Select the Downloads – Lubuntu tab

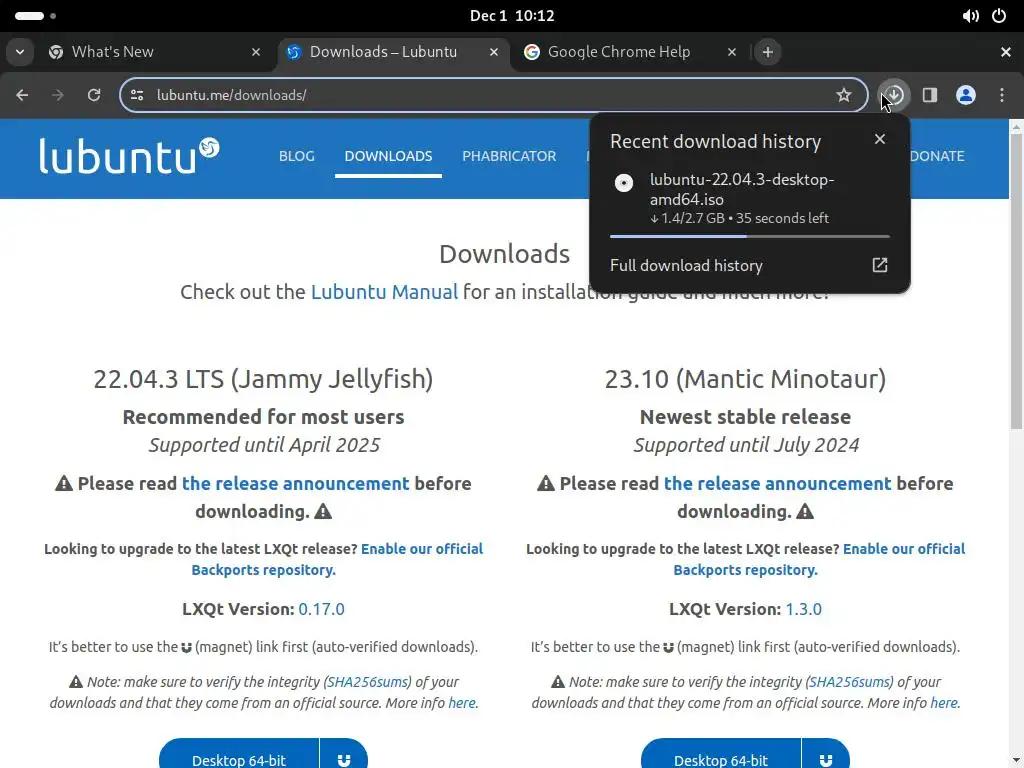393,52
